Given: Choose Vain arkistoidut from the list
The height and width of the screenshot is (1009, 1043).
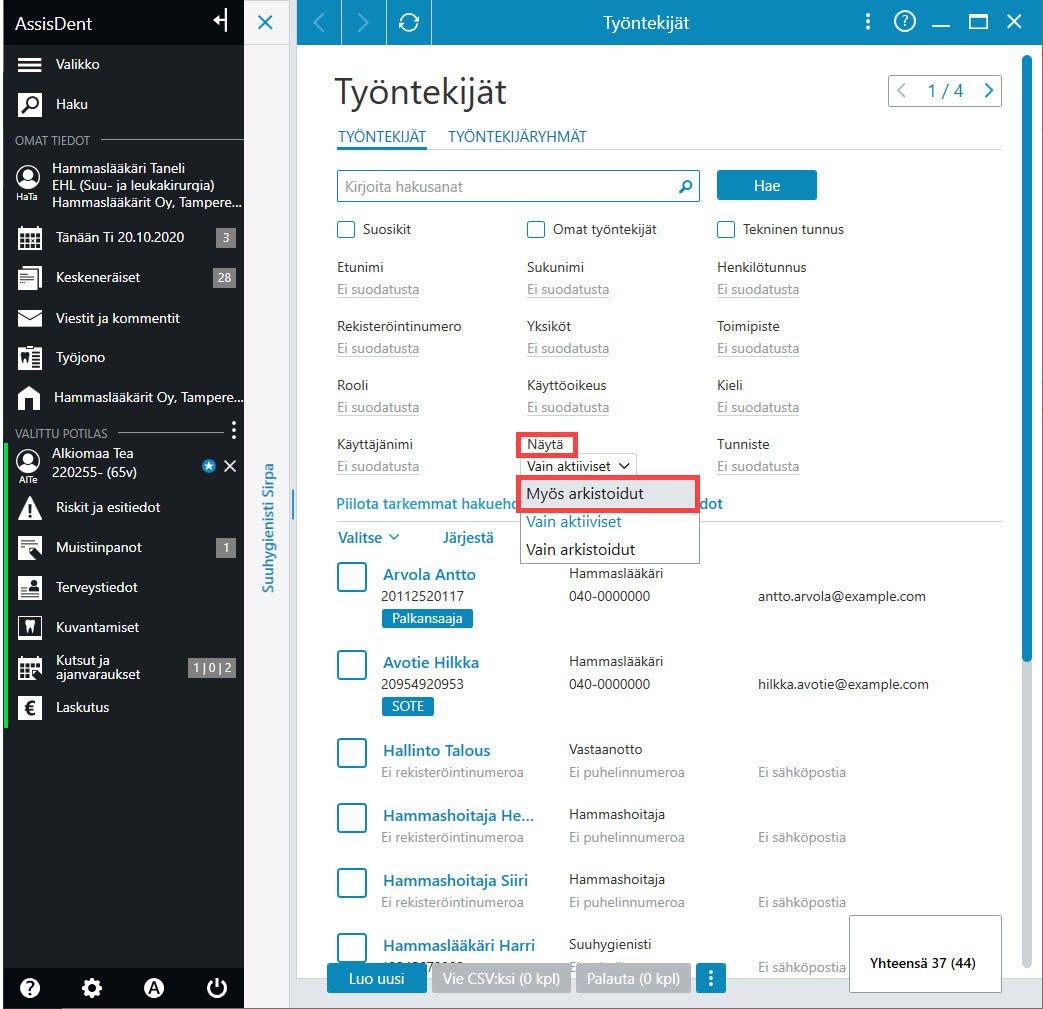Looking at the screenshot, I should click(x=609, y=549).
